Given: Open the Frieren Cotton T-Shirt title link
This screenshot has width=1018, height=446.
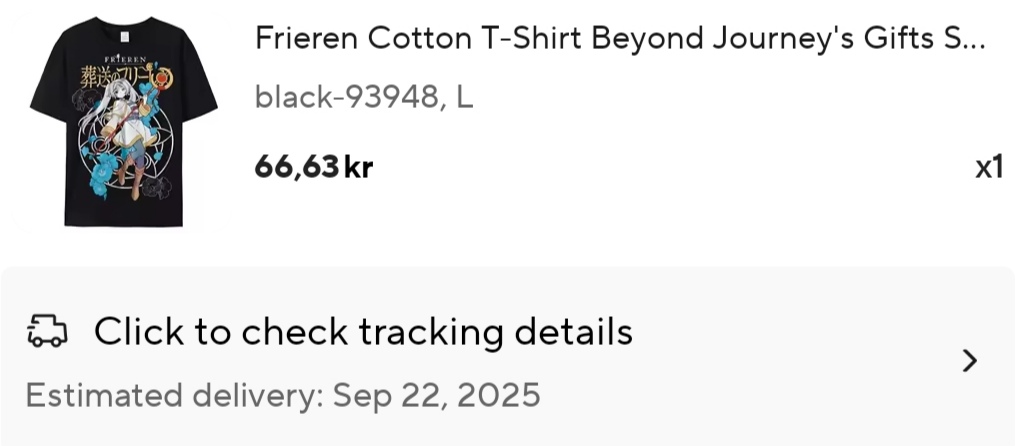Looking at the screenshot, I should (x=620, y=38).
